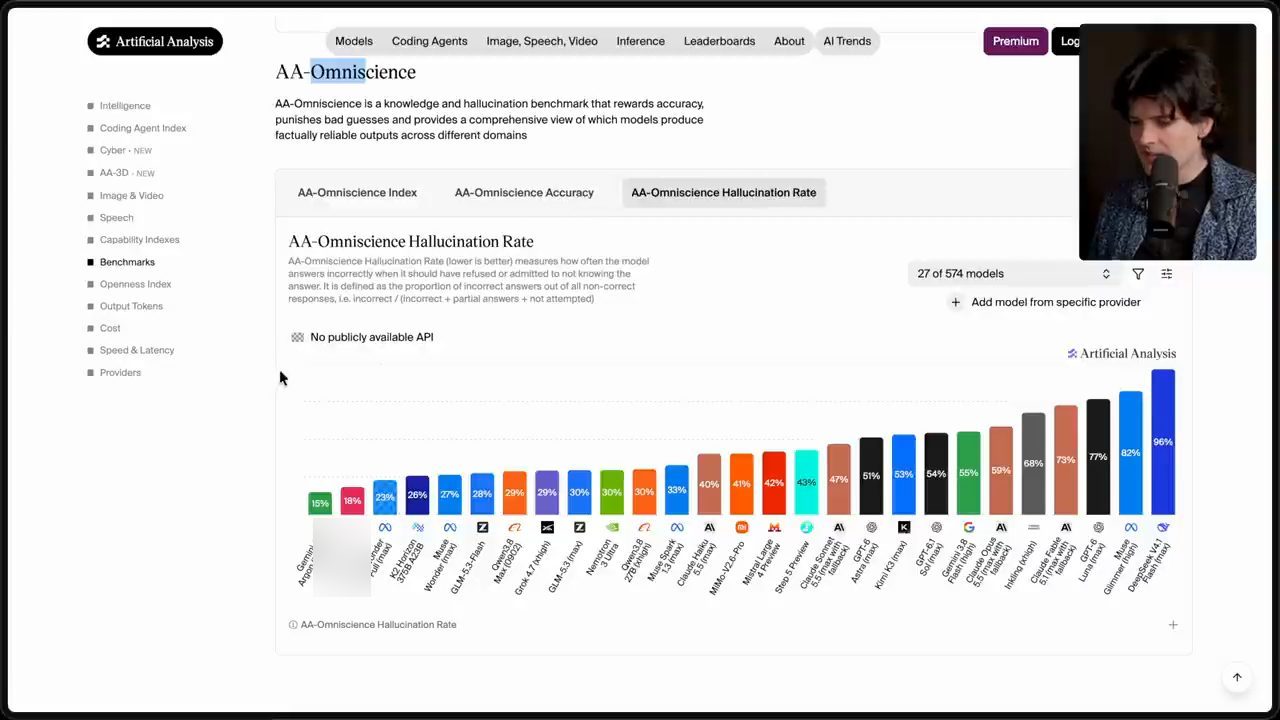
Task: Go to Speed & Latency in the sidebar
Action: point(137,350)
